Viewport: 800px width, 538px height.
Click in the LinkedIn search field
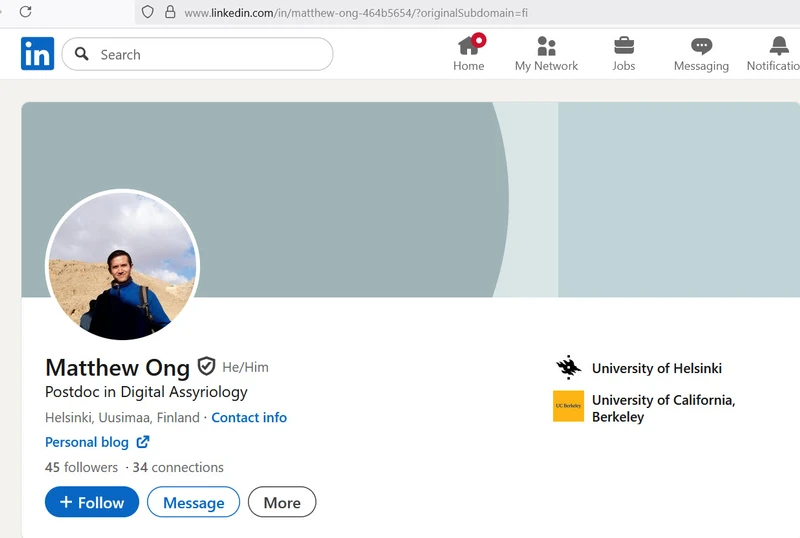point(210,54)
